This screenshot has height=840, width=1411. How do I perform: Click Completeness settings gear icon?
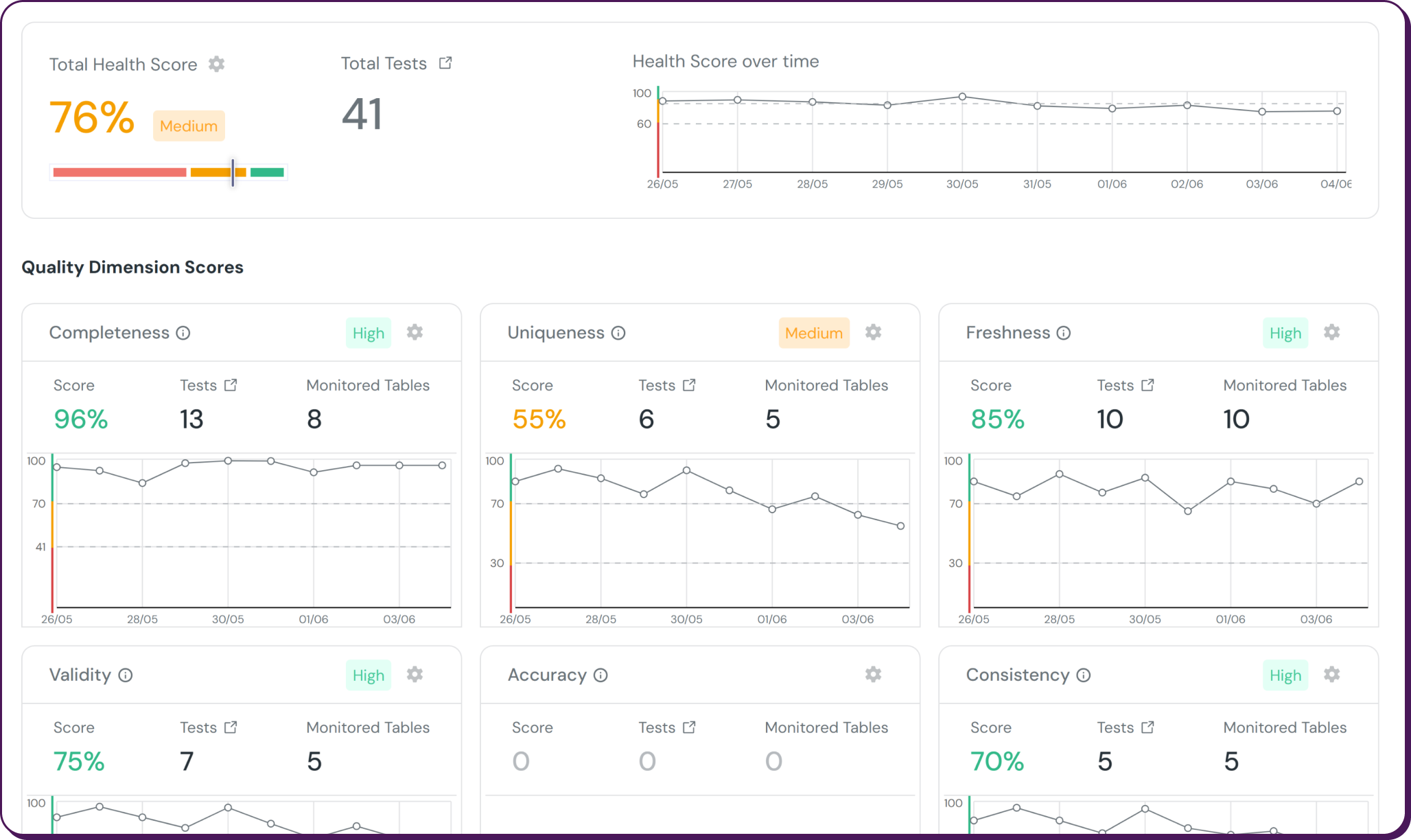click(x=415, y=332)
